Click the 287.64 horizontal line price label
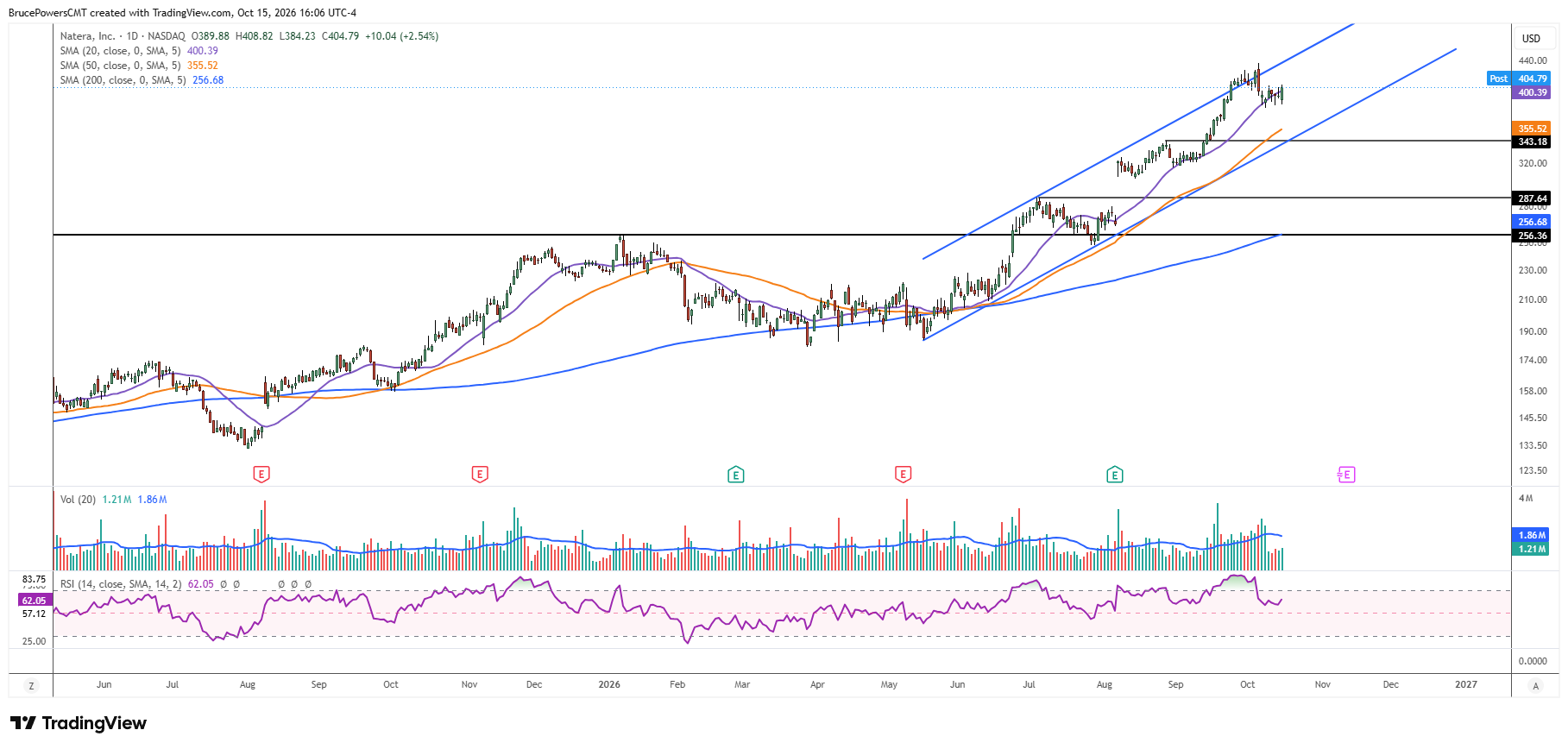The height and width of the screenshot is (749, 1568). (1533, 198)
